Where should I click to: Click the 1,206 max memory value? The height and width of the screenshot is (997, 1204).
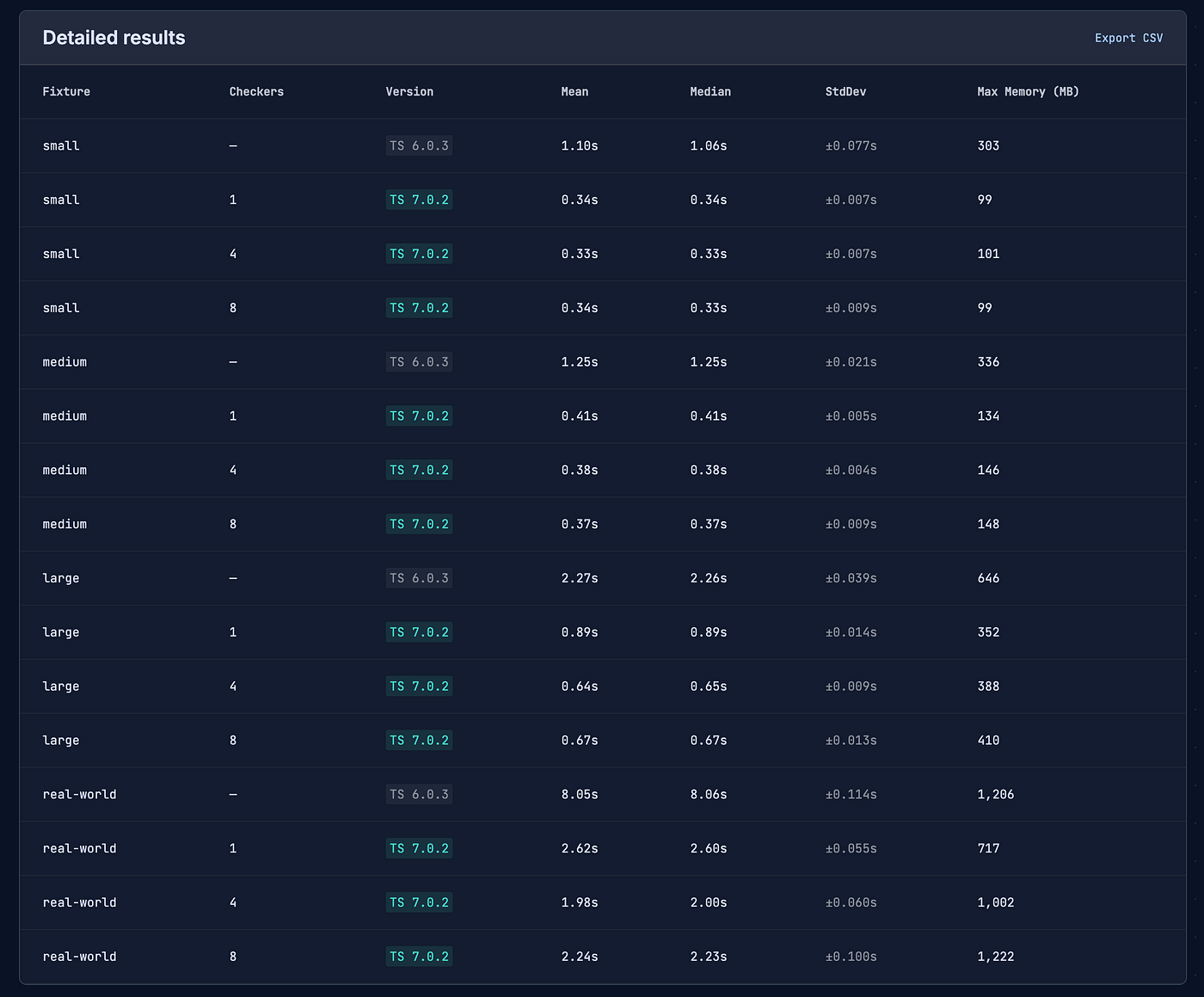[x=996, y=795]
